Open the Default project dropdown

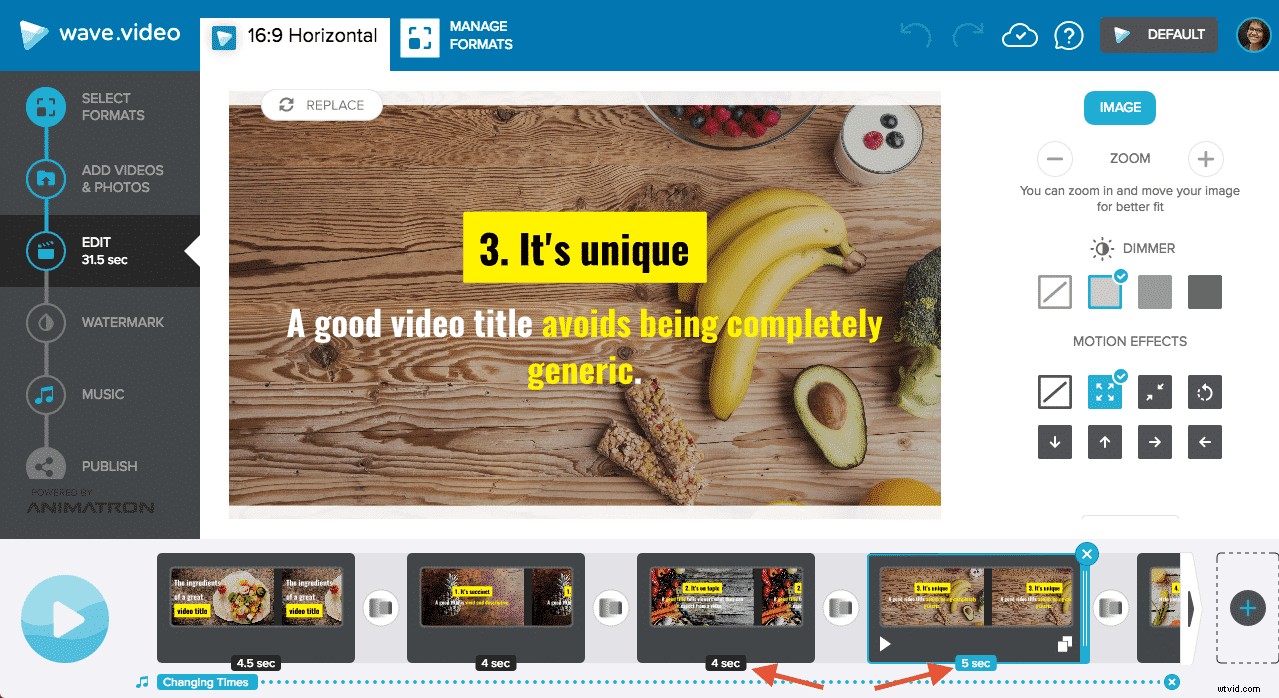[x=1158, y=34]
